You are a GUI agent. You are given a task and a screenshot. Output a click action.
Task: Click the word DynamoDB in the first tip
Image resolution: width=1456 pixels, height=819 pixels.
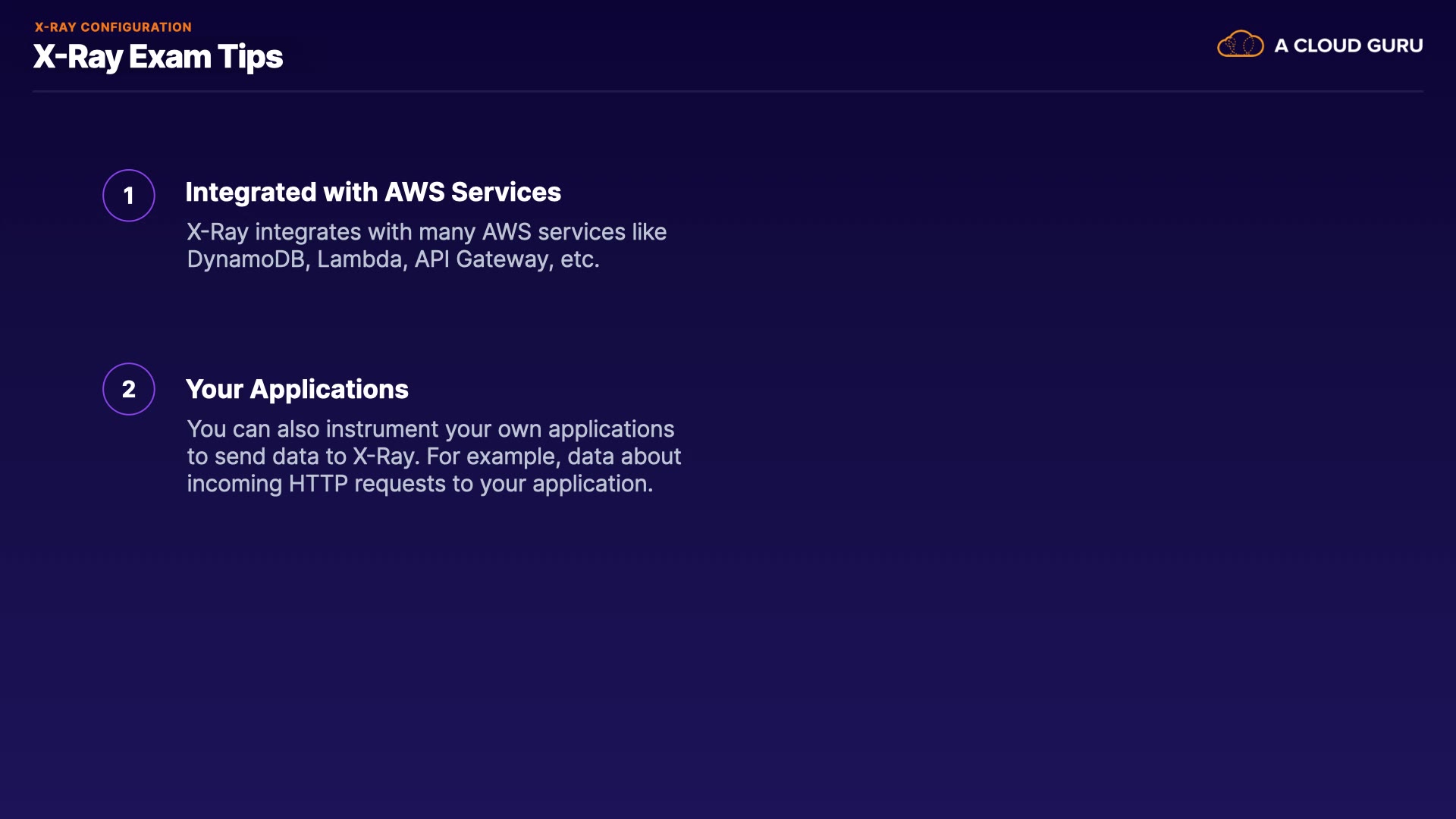(x=246, y=259)
